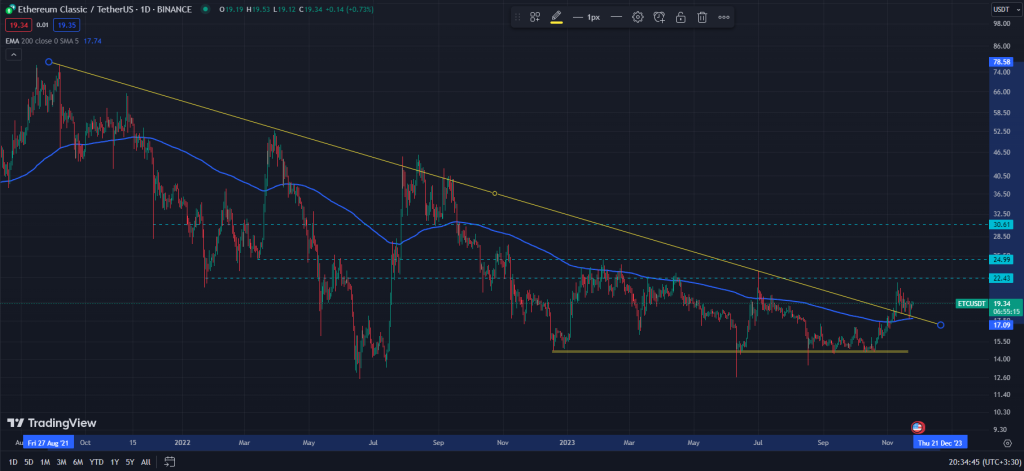The width and height of the screenshot is (1024, 471).
Task: Switch to the All time range
Action: click(146, 462)
